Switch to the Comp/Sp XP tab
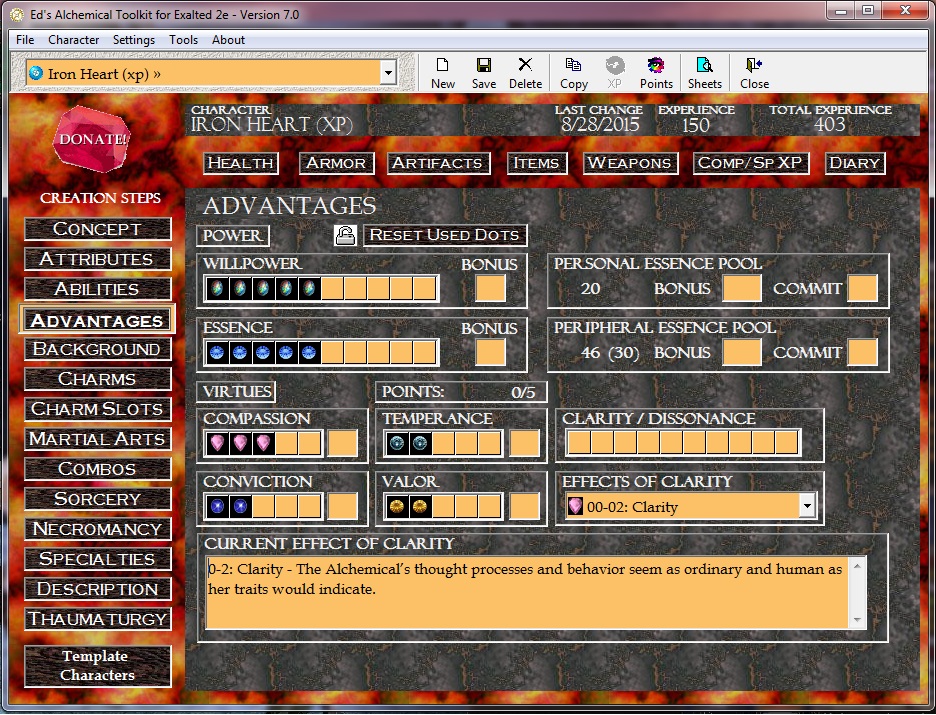This screenshot has height=715, width=936. tap(750, 163)
